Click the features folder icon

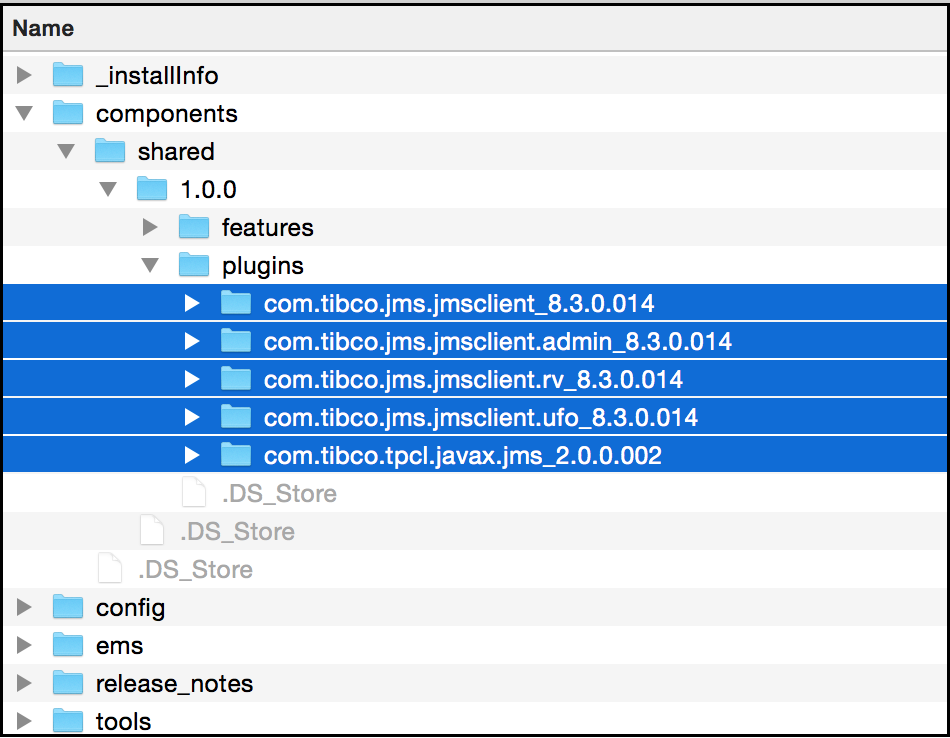tap(193, 227)
